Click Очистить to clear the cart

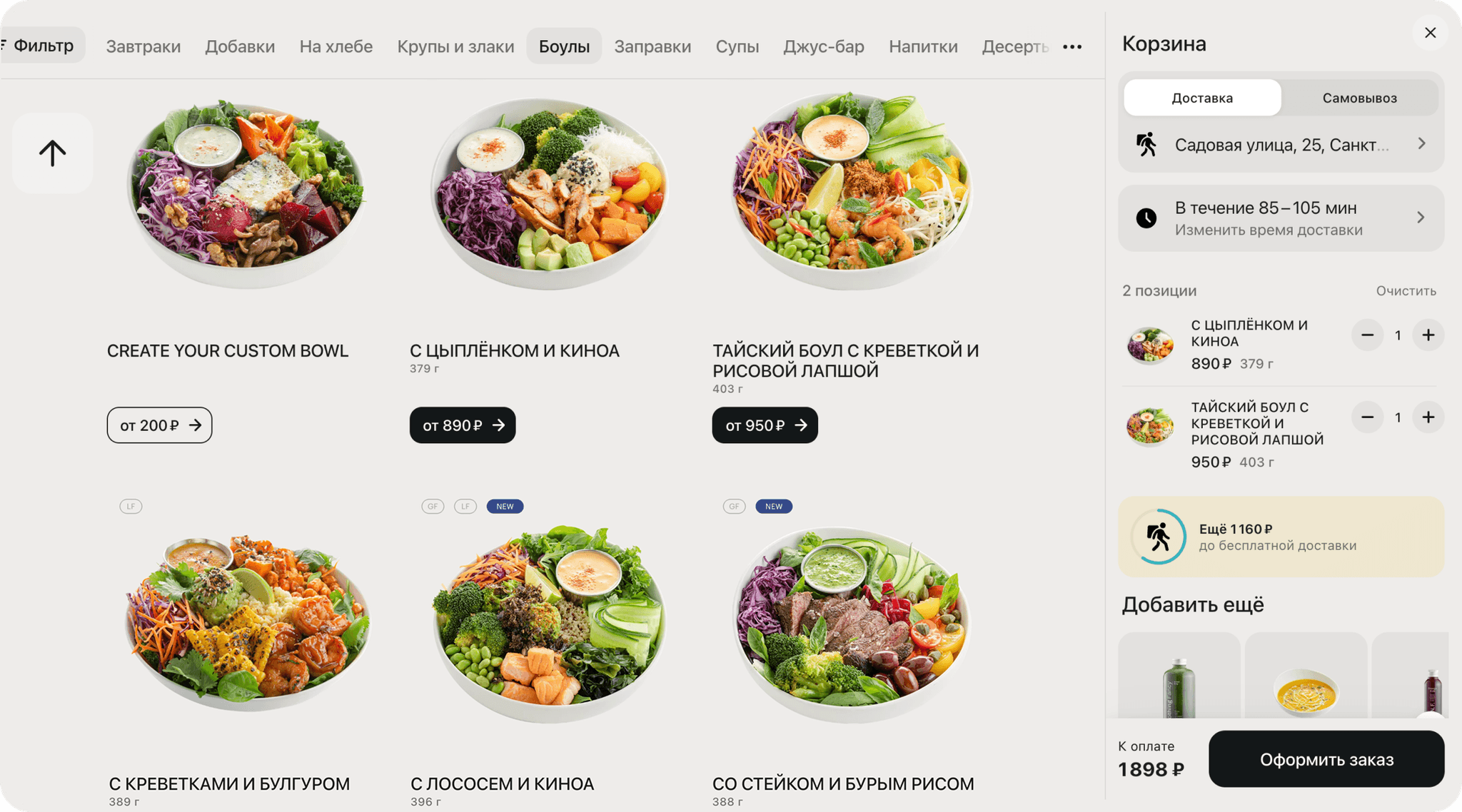click(1406, 291)
